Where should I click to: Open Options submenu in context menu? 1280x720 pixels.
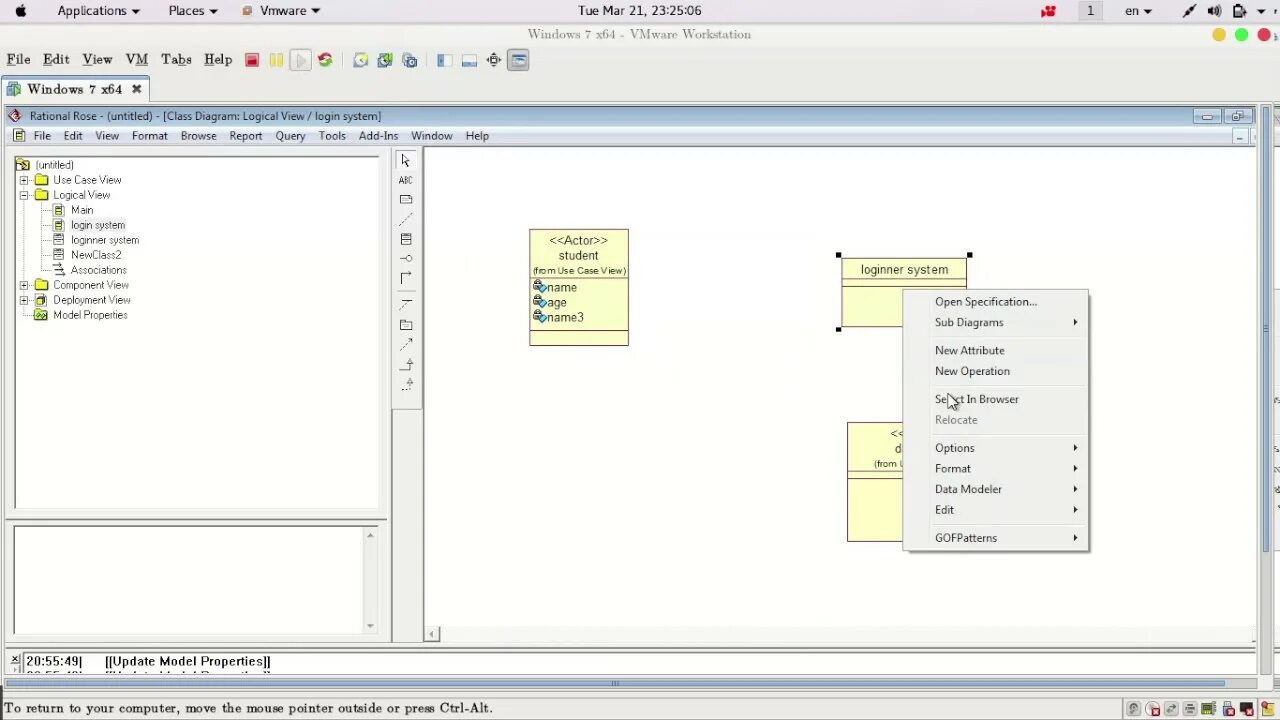tap(996, 448)
